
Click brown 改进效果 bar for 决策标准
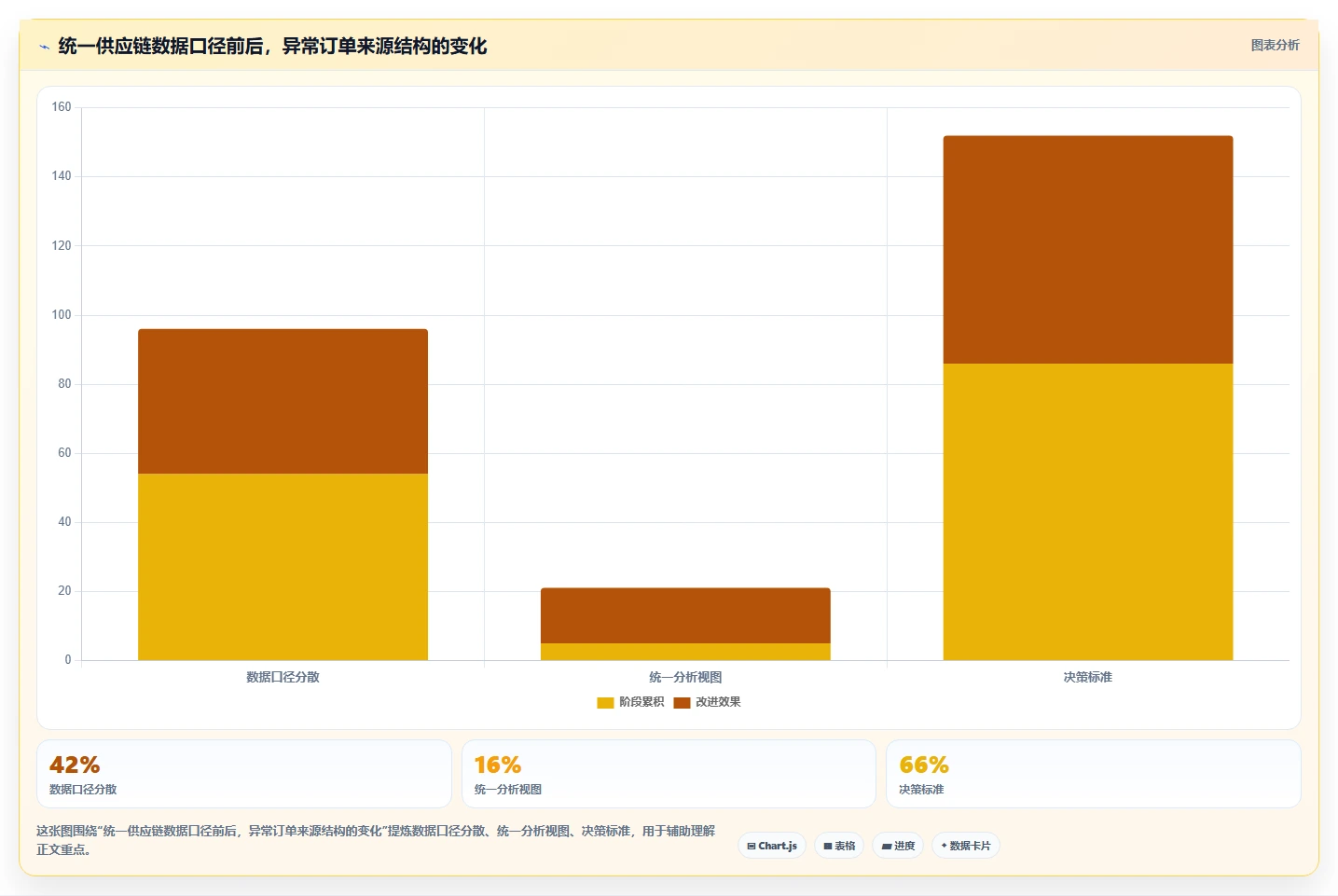1088,250
